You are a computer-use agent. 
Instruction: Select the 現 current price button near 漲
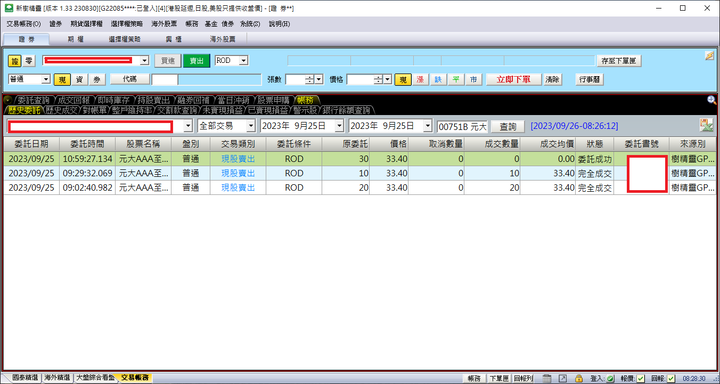403,79
